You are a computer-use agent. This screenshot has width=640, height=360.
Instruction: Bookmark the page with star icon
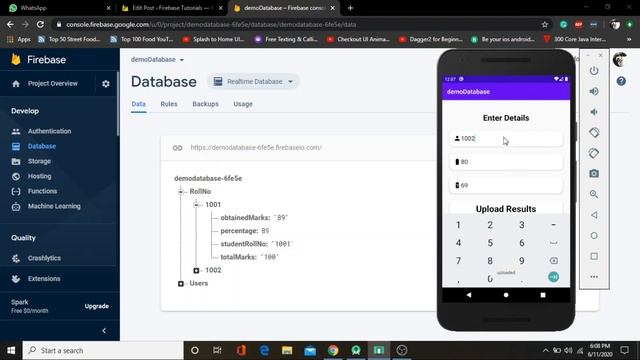point(544,24)
